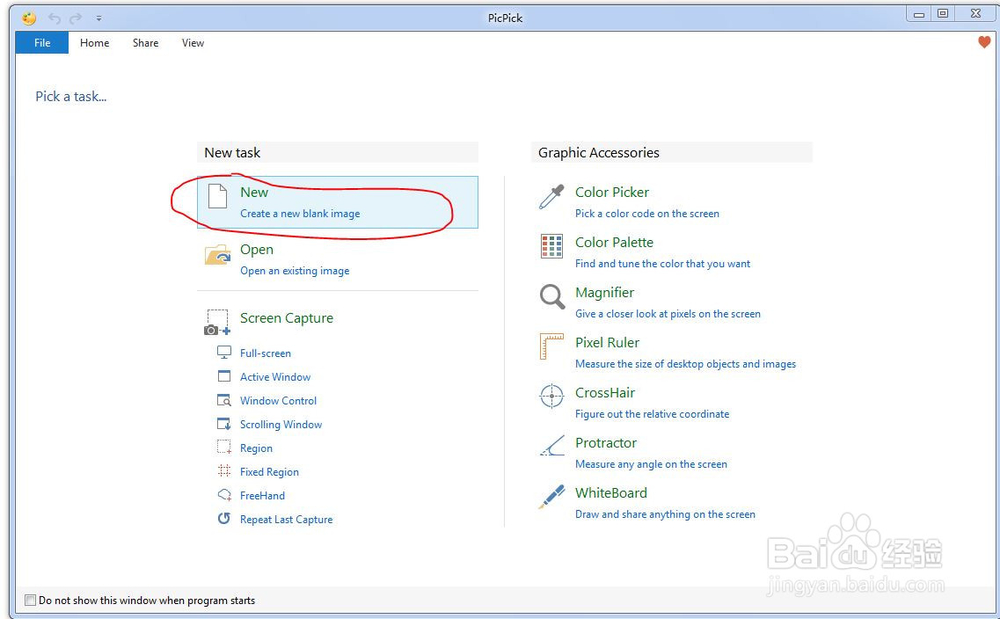Screen dimensions: 1000x619
Task: Click the Redo arrow in quick access toolbar
Action: pos(76,18)
